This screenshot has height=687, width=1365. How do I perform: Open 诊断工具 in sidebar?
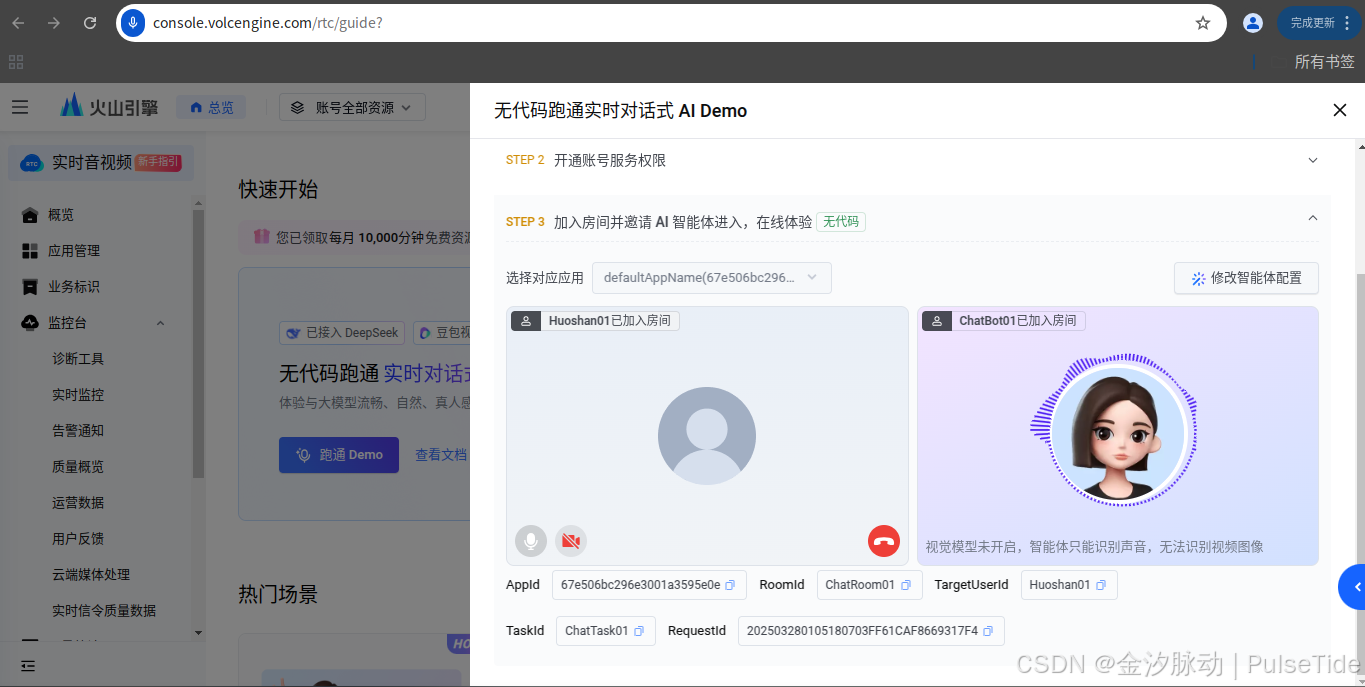(x=78, y=359)
